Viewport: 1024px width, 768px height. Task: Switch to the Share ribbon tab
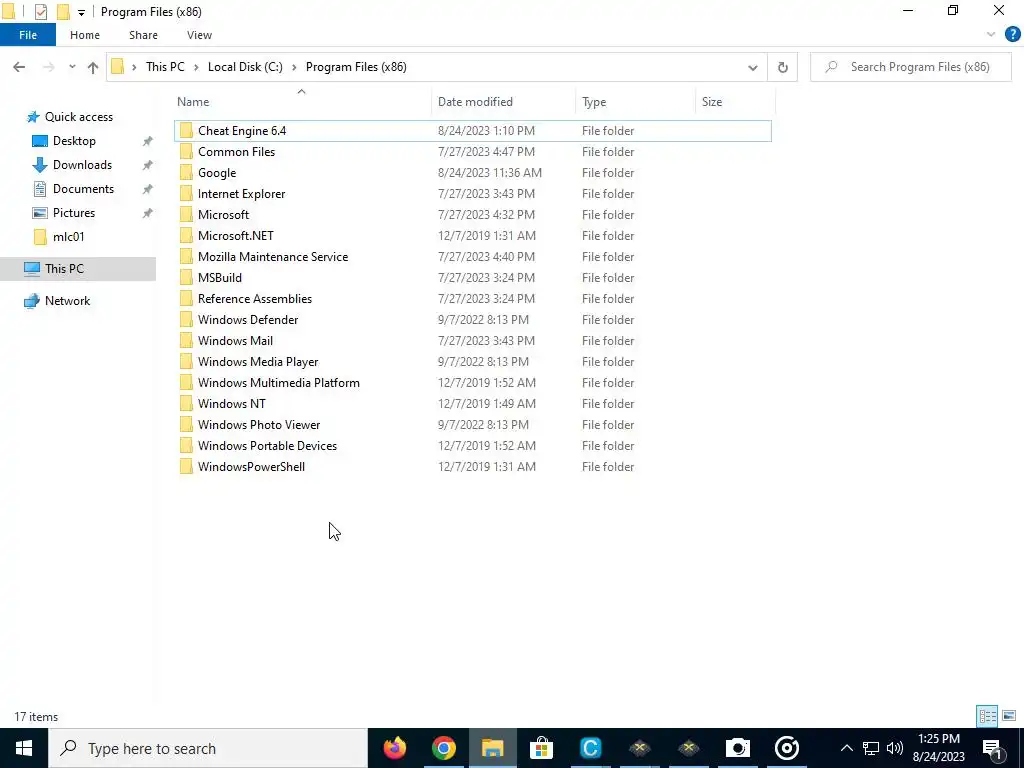pyautogui.click(x=143, y=35)
